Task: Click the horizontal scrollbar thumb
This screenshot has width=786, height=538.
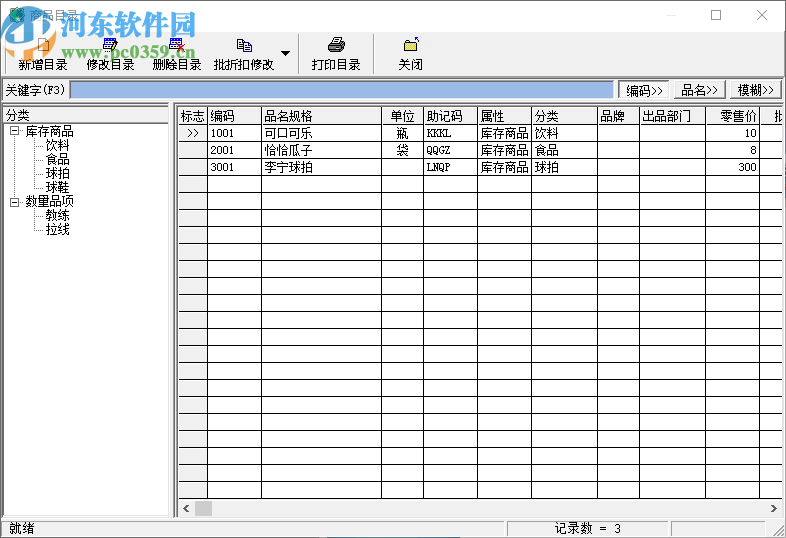Action: (203, 508)
